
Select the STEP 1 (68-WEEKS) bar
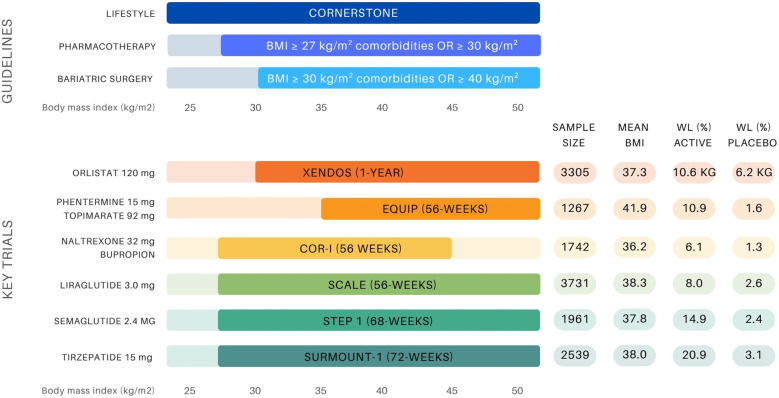pyautogui.click(x=379, y=320)
